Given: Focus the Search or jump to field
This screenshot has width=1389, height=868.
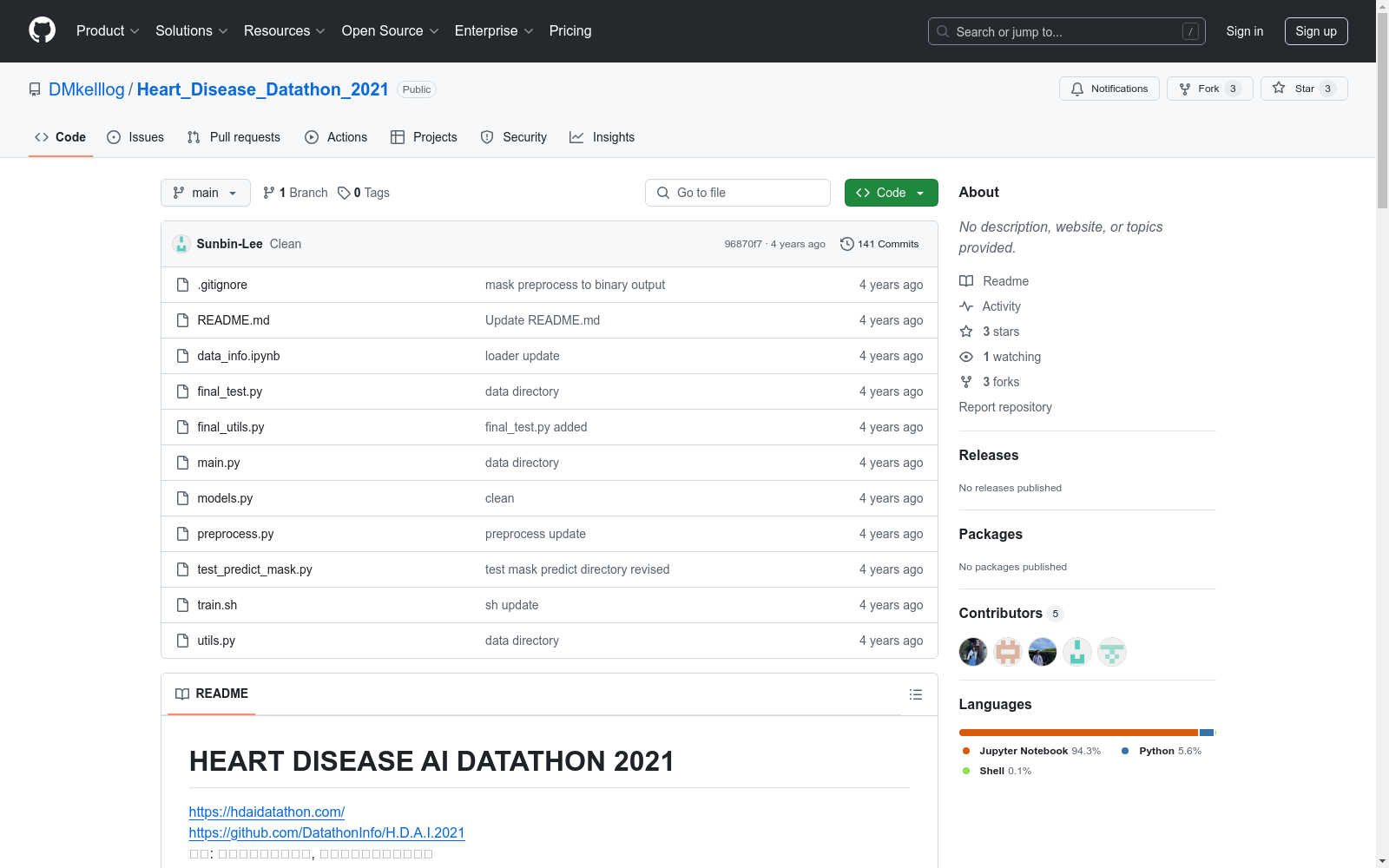Looking at the screenshot, I should pos(1066,31).
